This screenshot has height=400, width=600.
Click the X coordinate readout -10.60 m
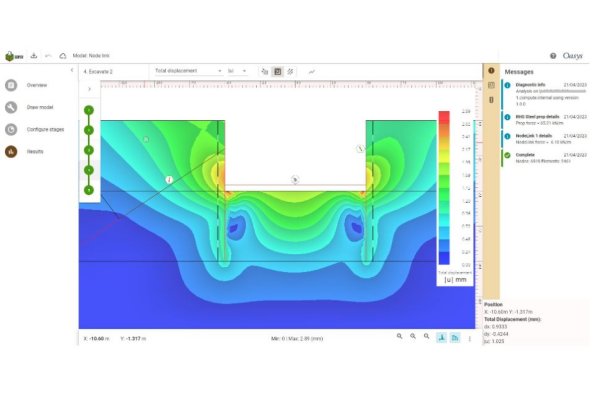pos(96,339)
